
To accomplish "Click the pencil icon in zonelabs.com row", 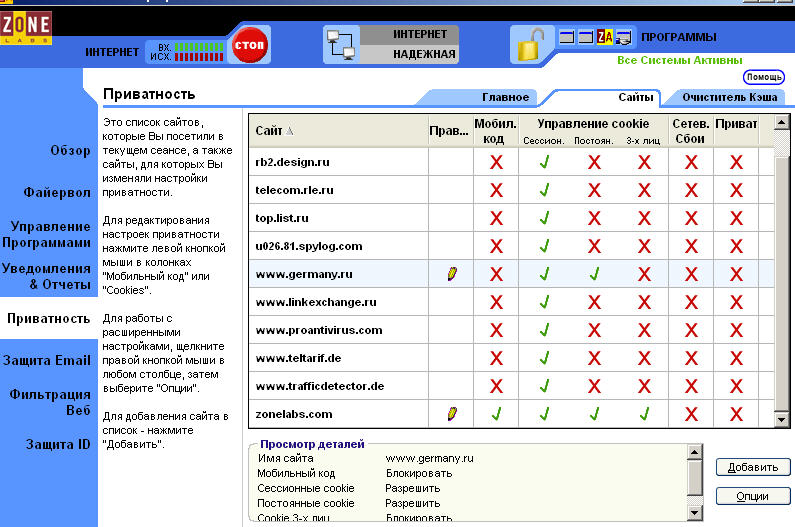I will [452, 414].
